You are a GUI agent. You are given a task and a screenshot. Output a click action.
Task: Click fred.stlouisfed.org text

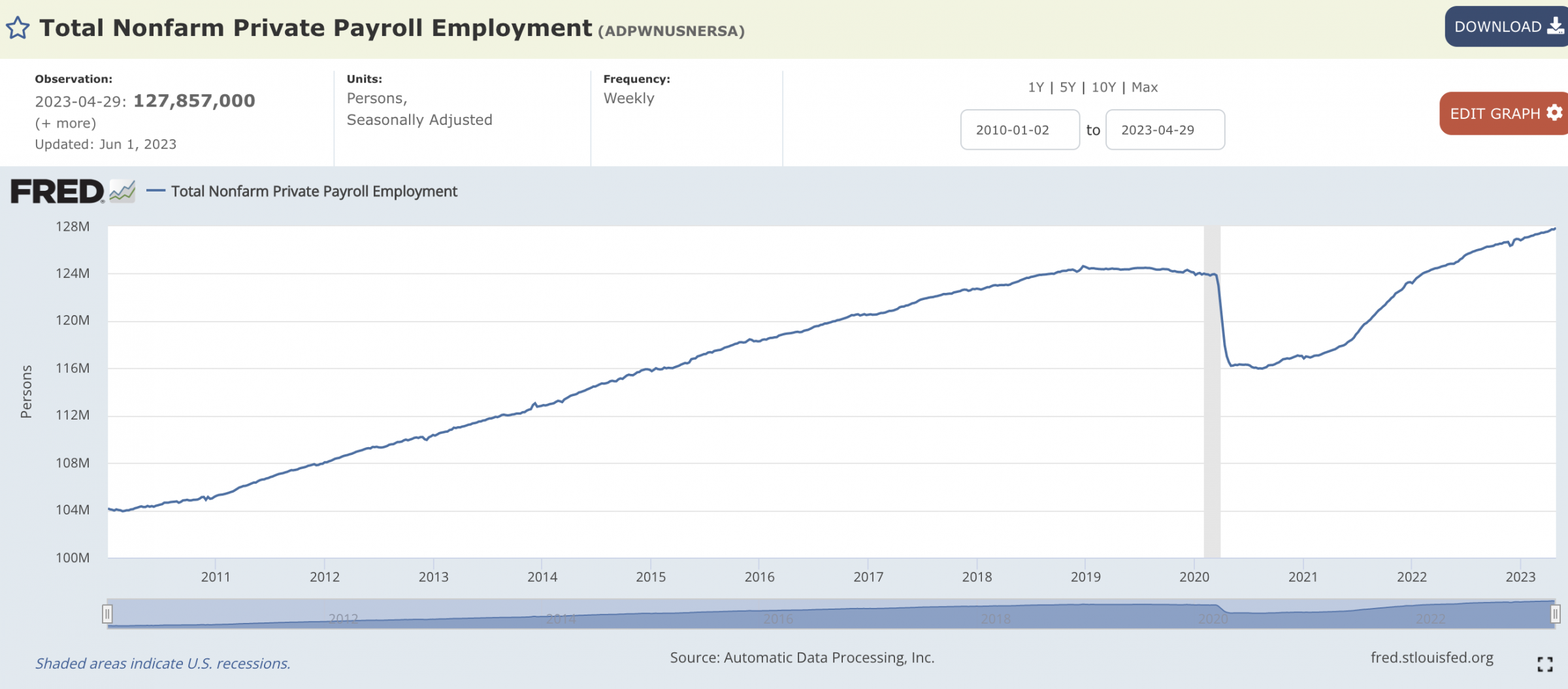click(x=1431, y=658)
